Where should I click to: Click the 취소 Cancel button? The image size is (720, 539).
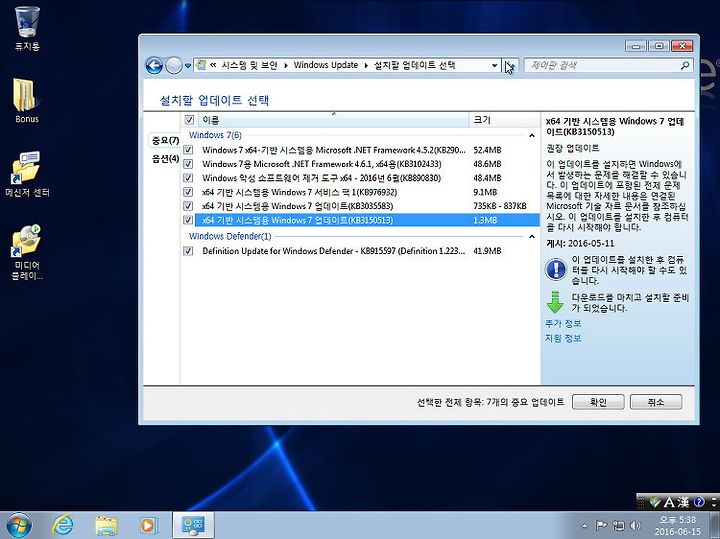pos(656,402)
